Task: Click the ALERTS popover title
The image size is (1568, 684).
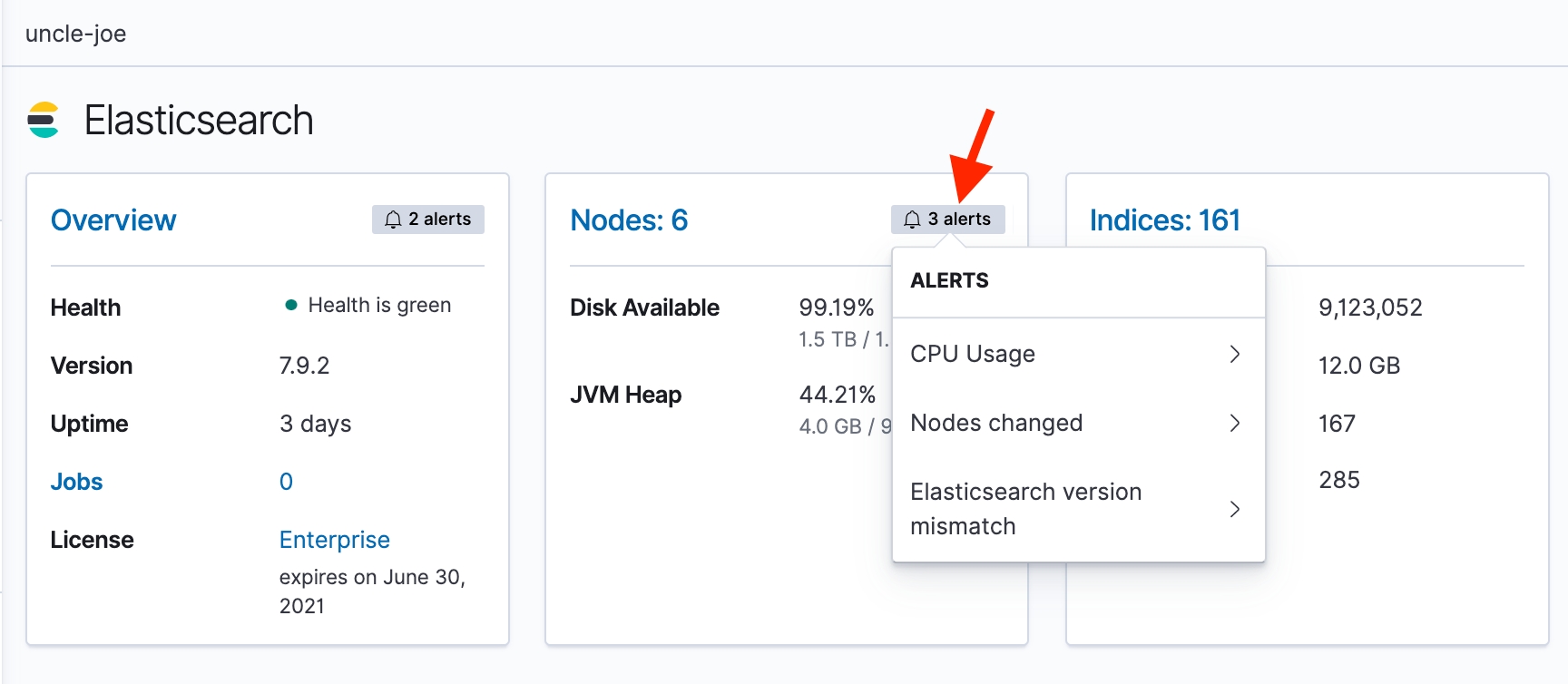Action: pyautogui.click(x=949, y=280)
